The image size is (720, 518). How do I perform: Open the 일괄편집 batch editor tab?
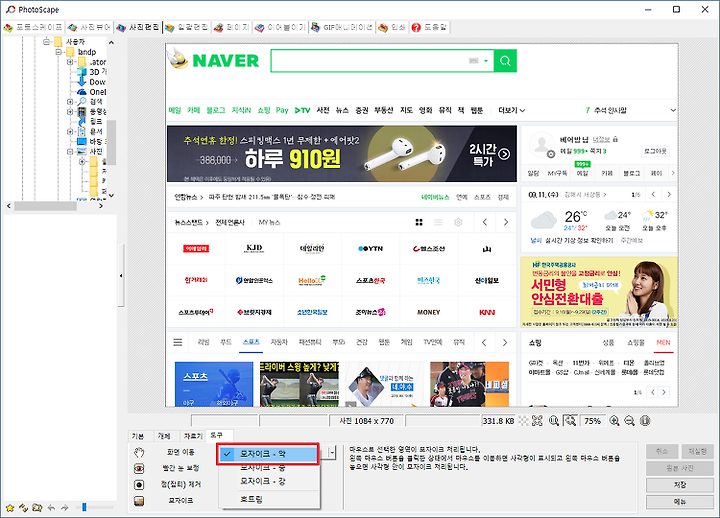(x=186, y=28)
